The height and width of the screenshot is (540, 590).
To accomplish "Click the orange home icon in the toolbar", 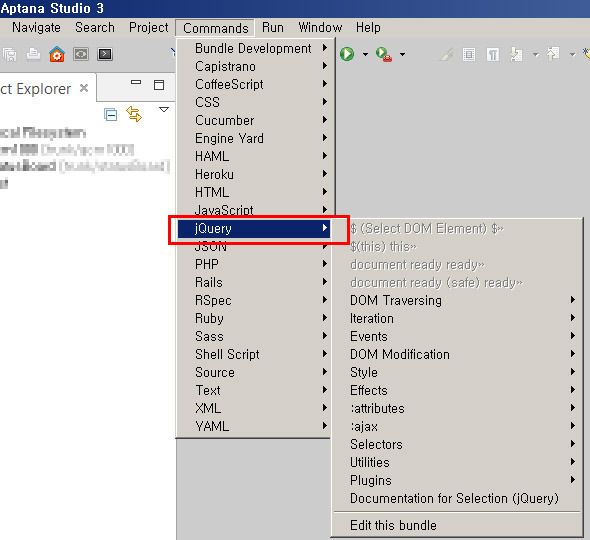I will click(57, 54).
